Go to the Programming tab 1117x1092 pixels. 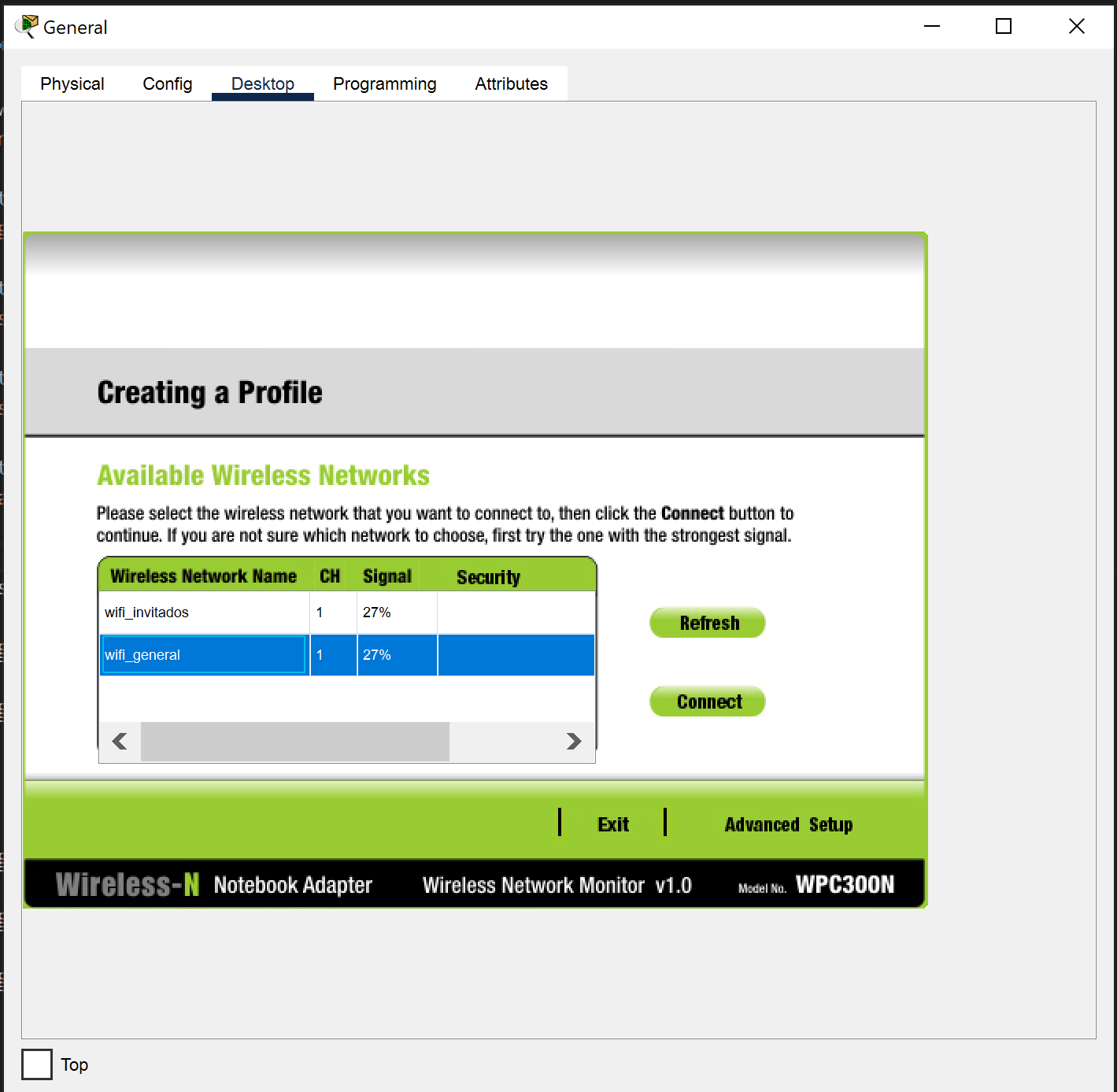click(384, 84)
